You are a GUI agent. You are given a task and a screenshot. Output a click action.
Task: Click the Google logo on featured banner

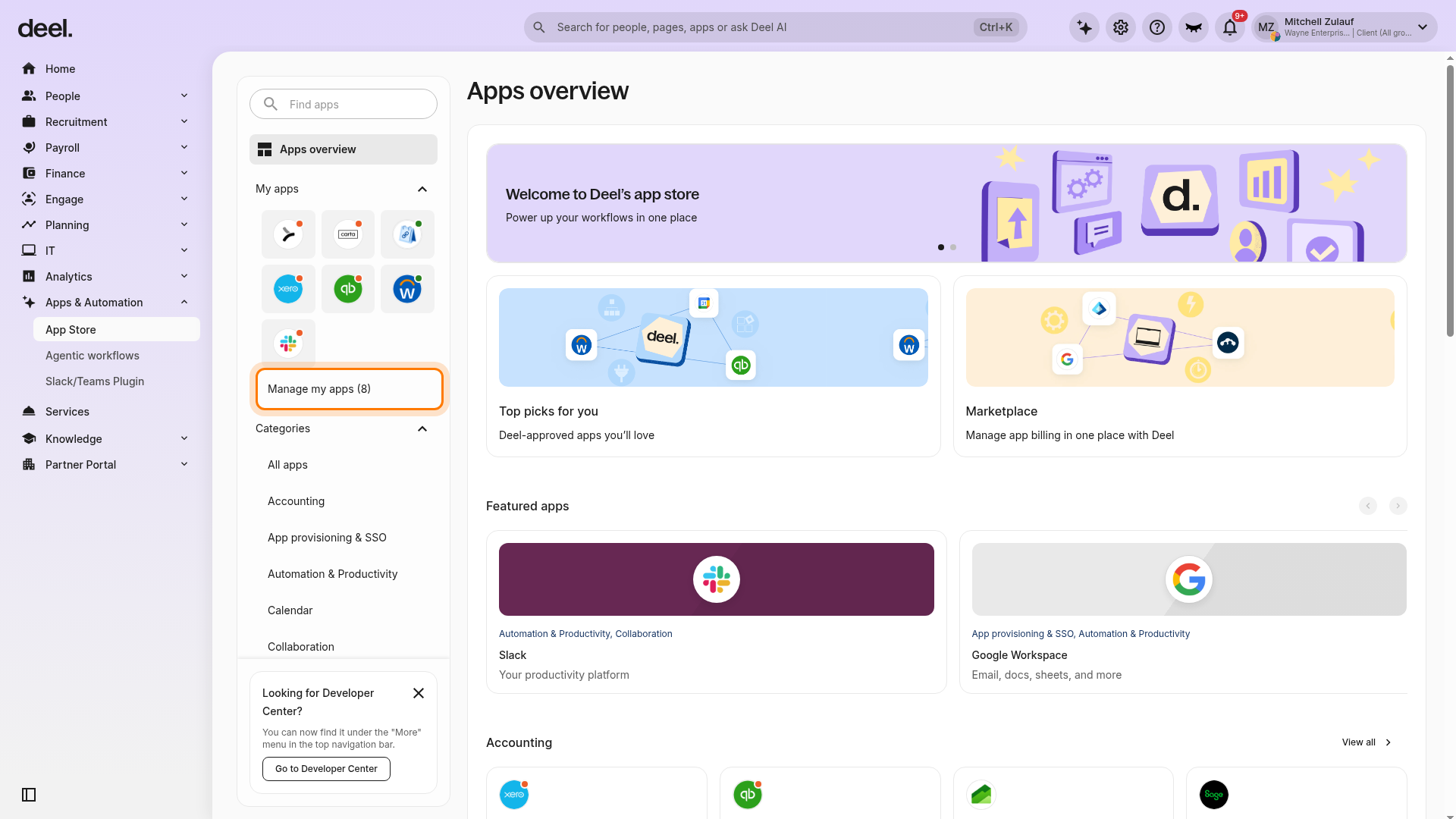point(1189,579)
